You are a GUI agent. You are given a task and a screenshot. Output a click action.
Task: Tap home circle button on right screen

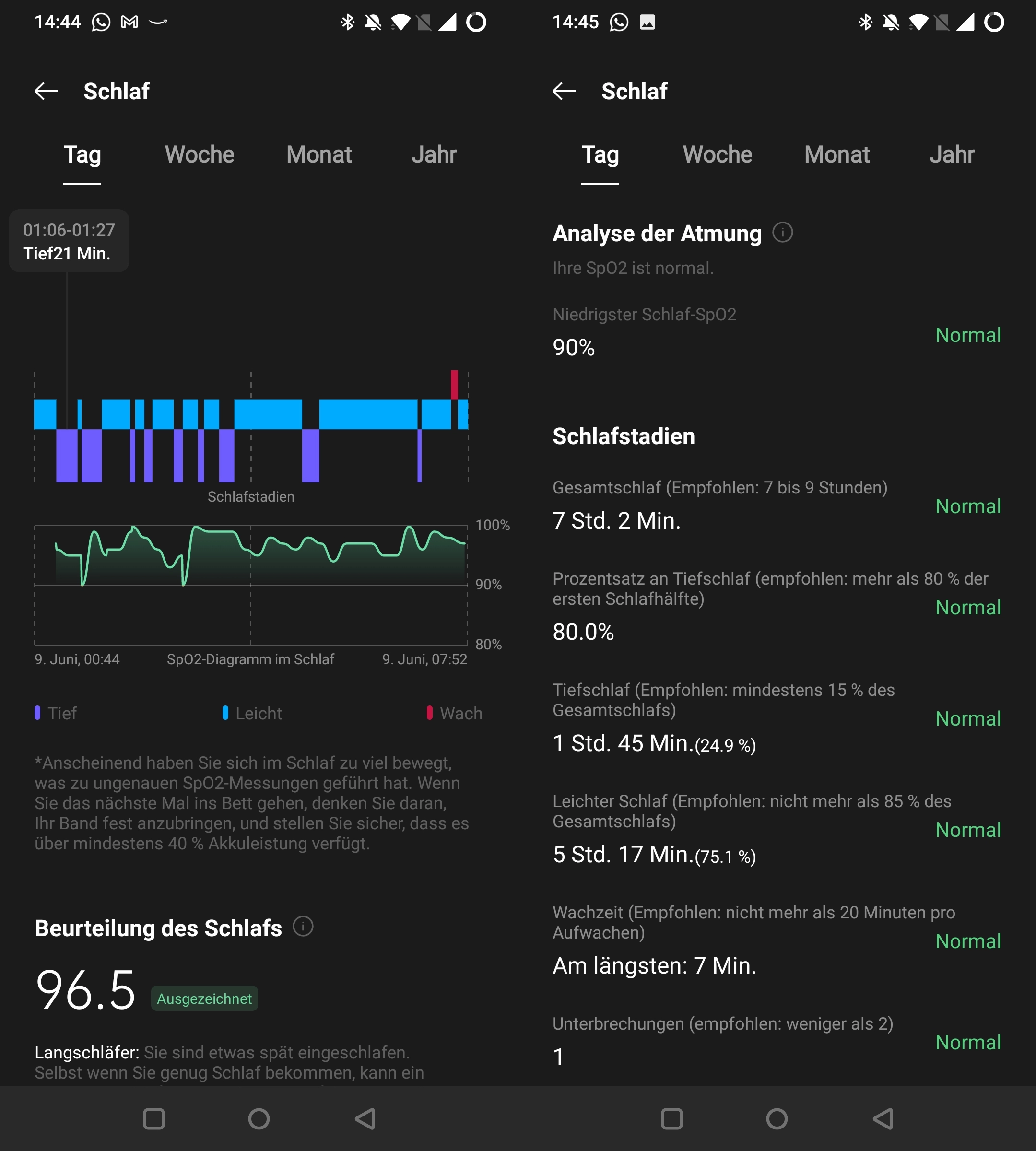tap(777, 1118)
